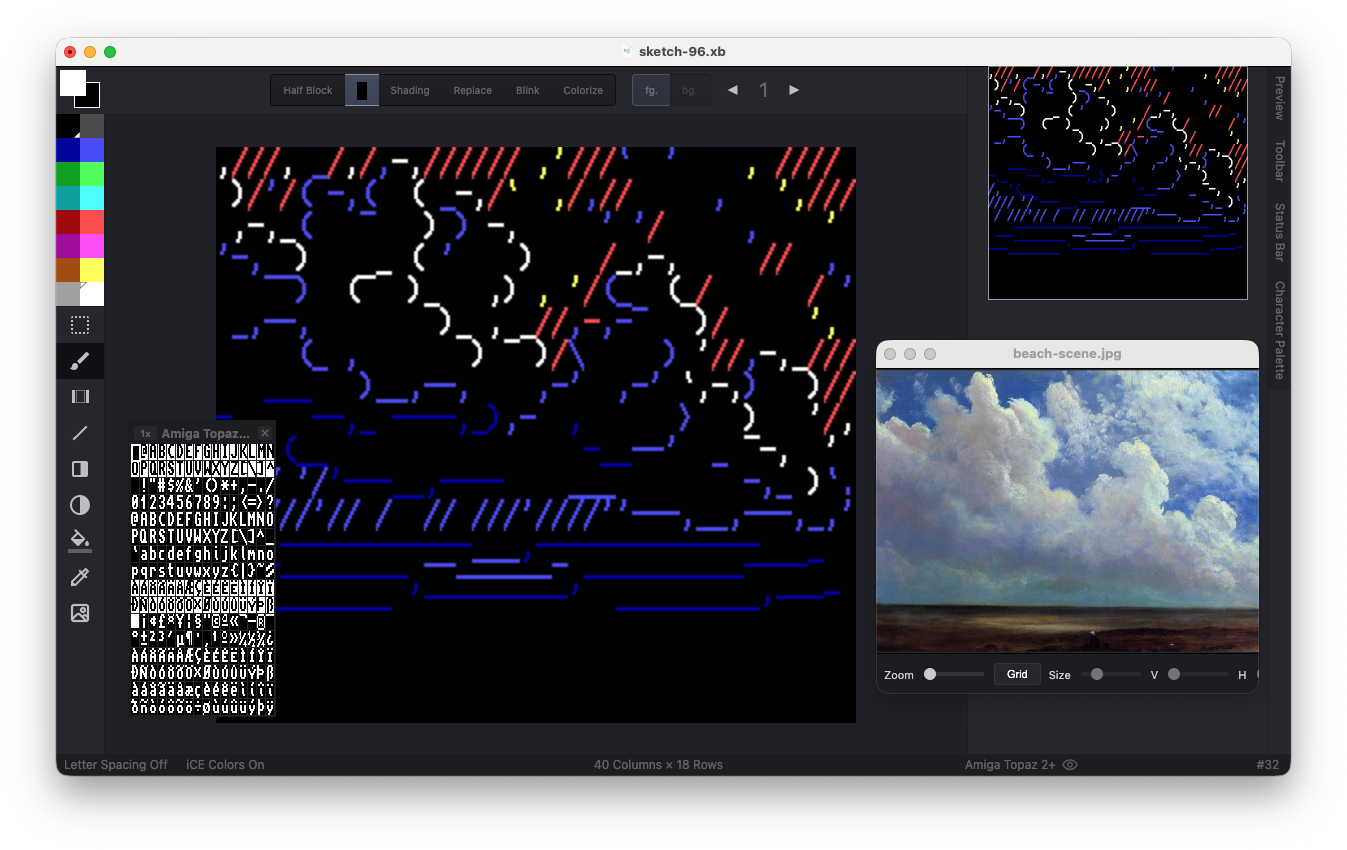
Task: Select the rectangular selection tool
Action: (x=80, y=325)
